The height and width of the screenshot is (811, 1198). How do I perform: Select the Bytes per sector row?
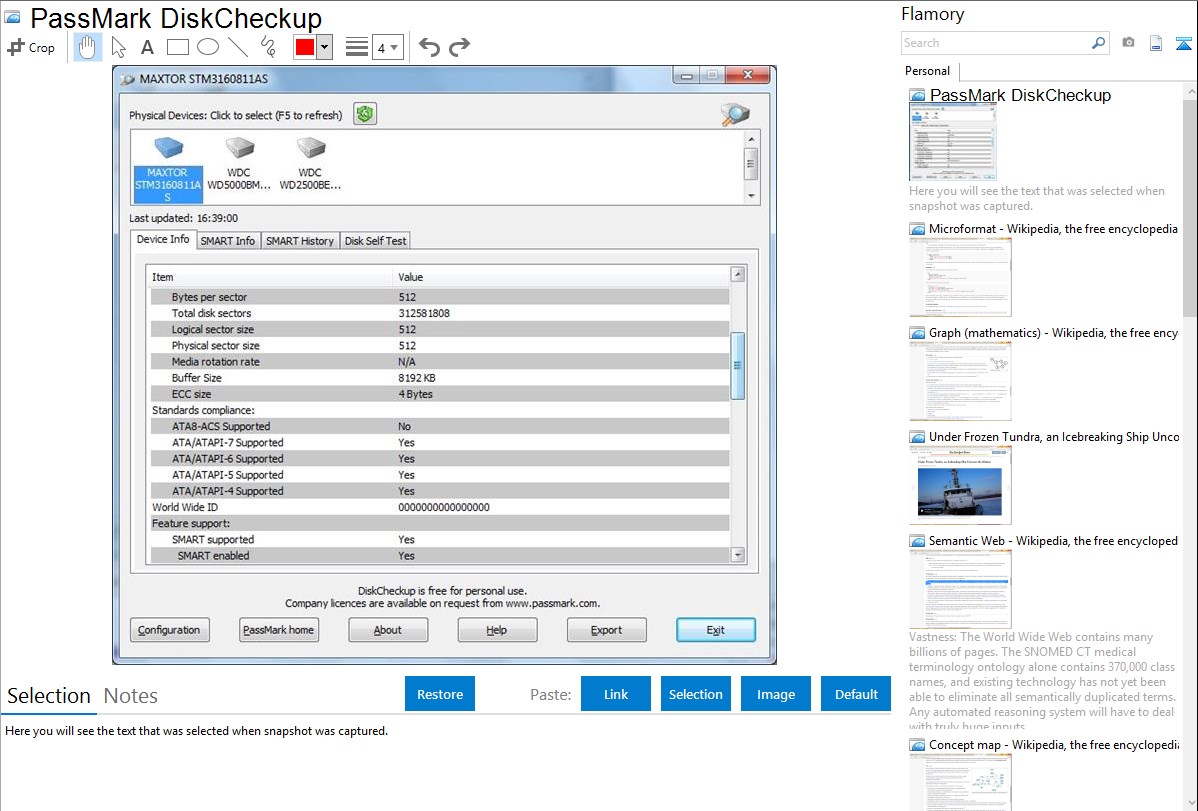(439, 297)
